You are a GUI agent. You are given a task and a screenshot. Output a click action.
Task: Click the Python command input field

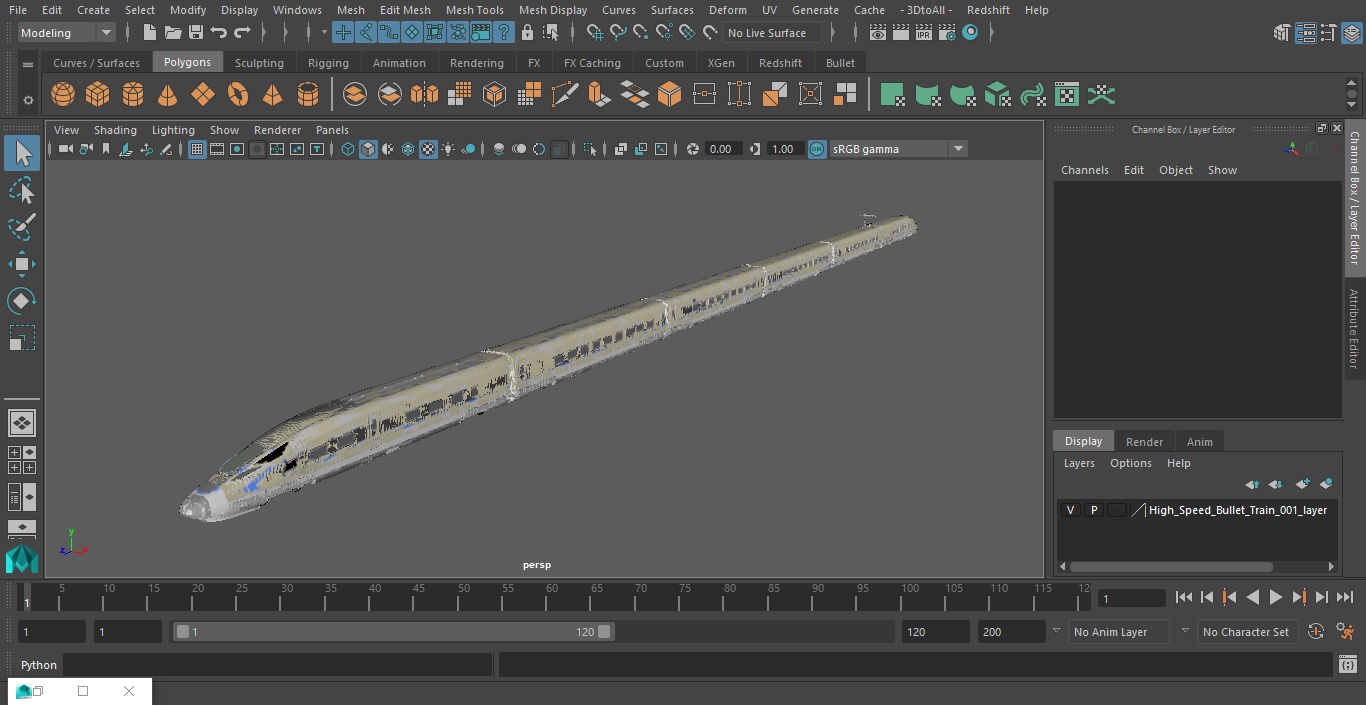[x=278, y=665]
